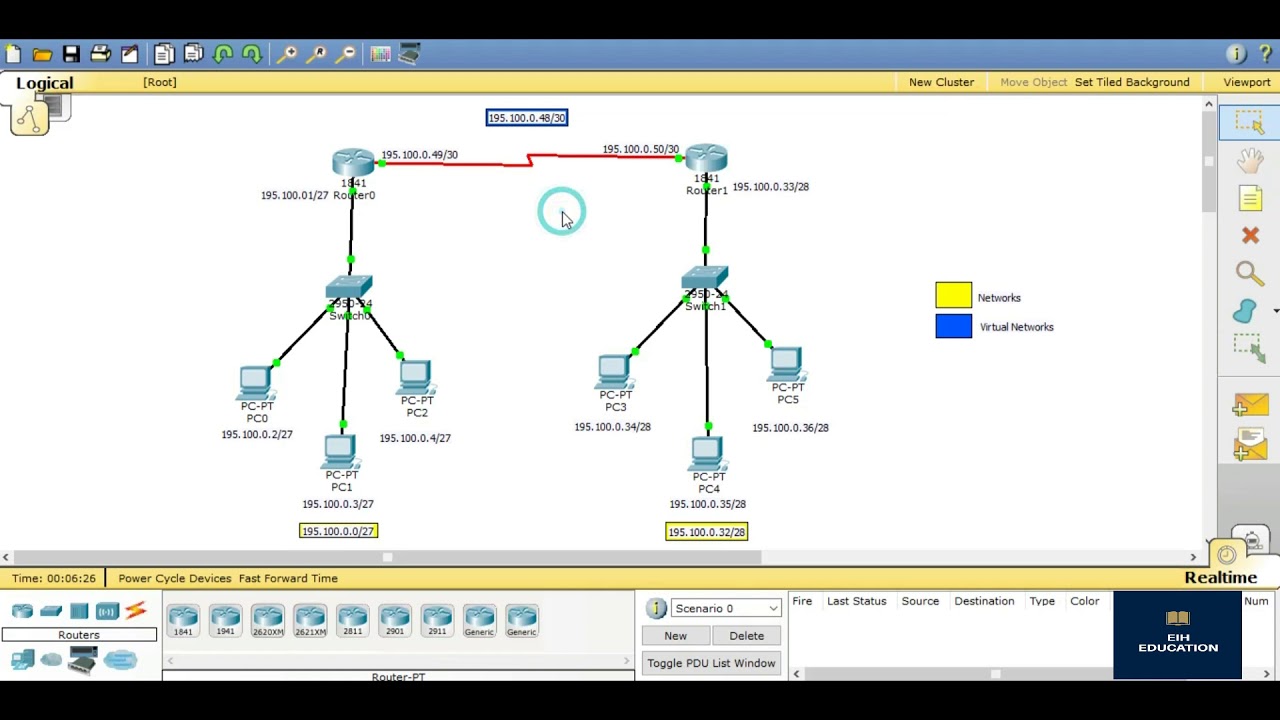1280x720 pixels.
Task: Open the Drawing Palette icon
Action: 380,54
